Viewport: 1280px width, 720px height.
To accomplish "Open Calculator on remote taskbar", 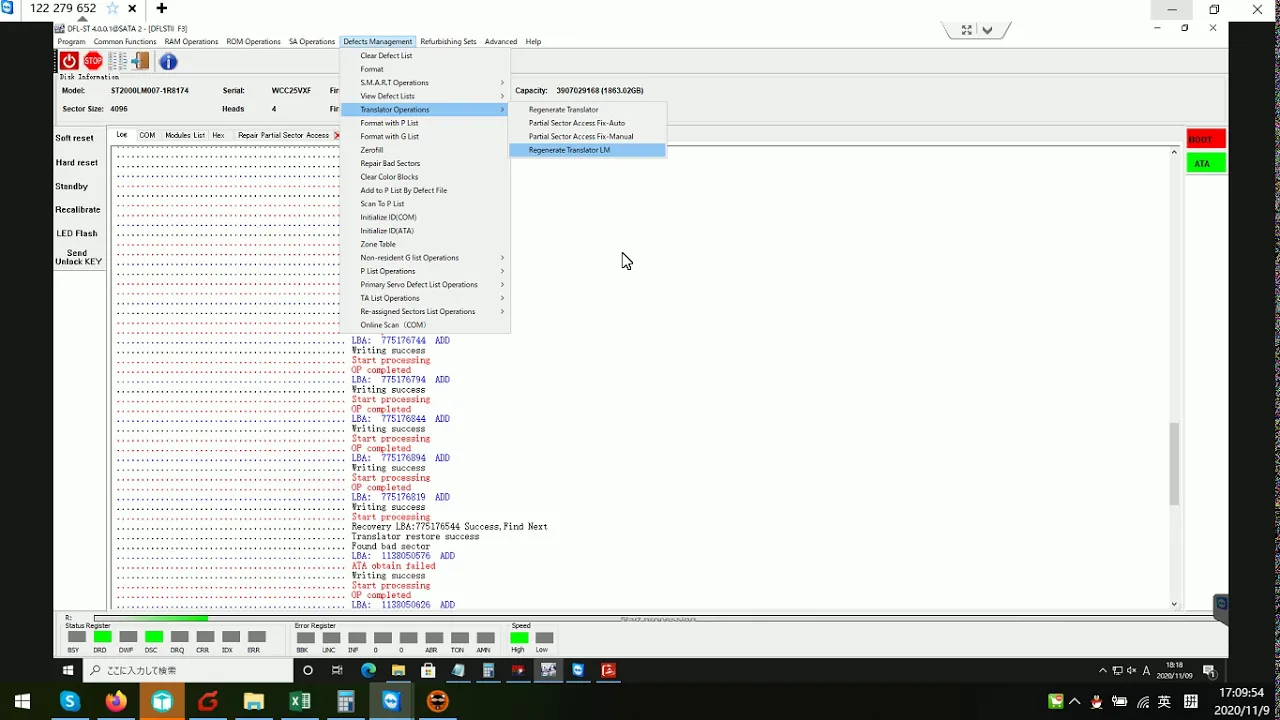I will (x=488, y=670).
